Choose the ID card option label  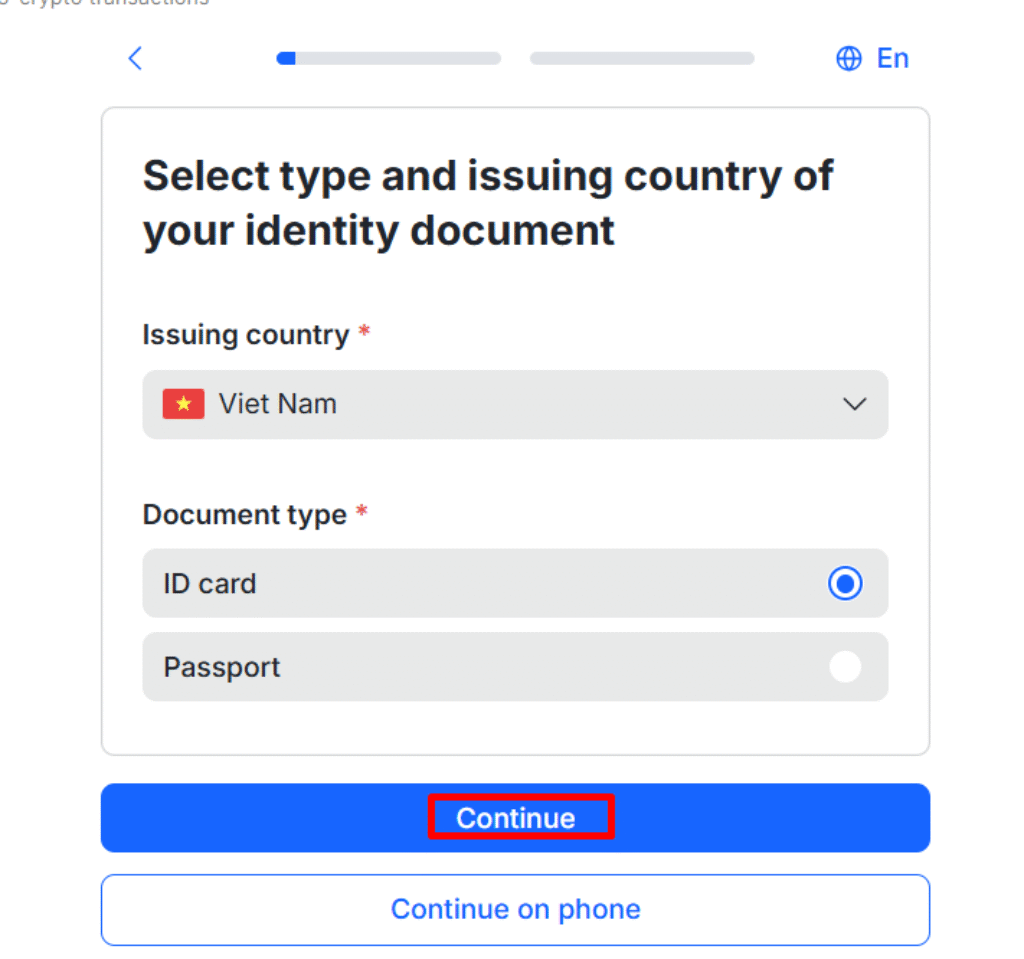tap(210, 583)
